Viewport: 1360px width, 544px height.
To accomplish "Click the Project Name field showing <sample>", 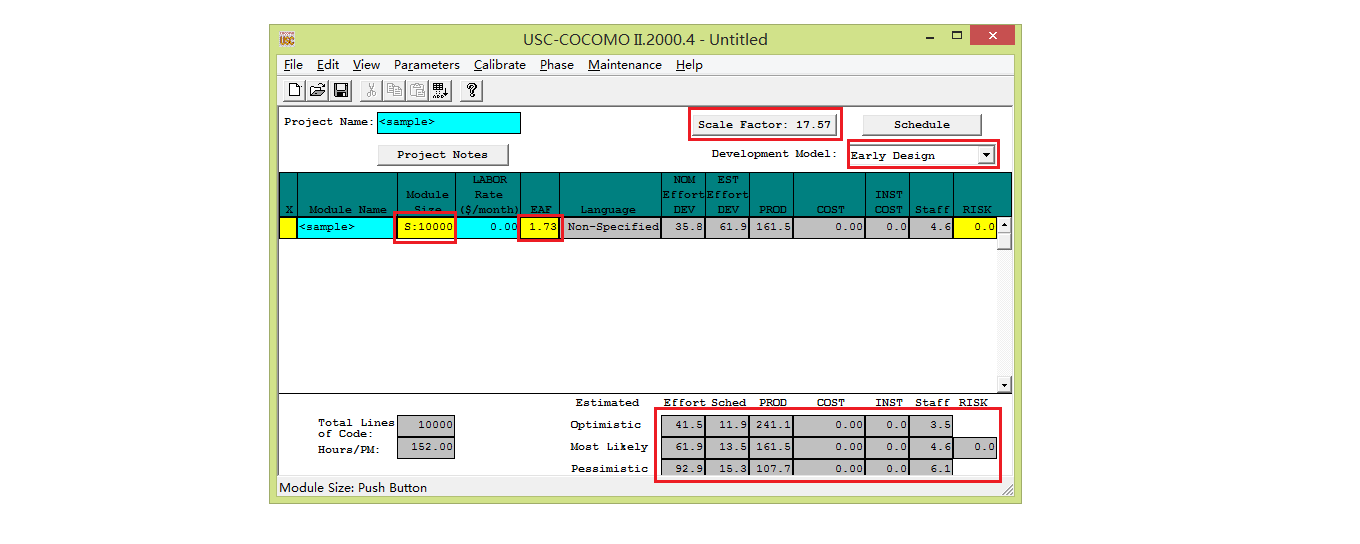I will 449,122.
